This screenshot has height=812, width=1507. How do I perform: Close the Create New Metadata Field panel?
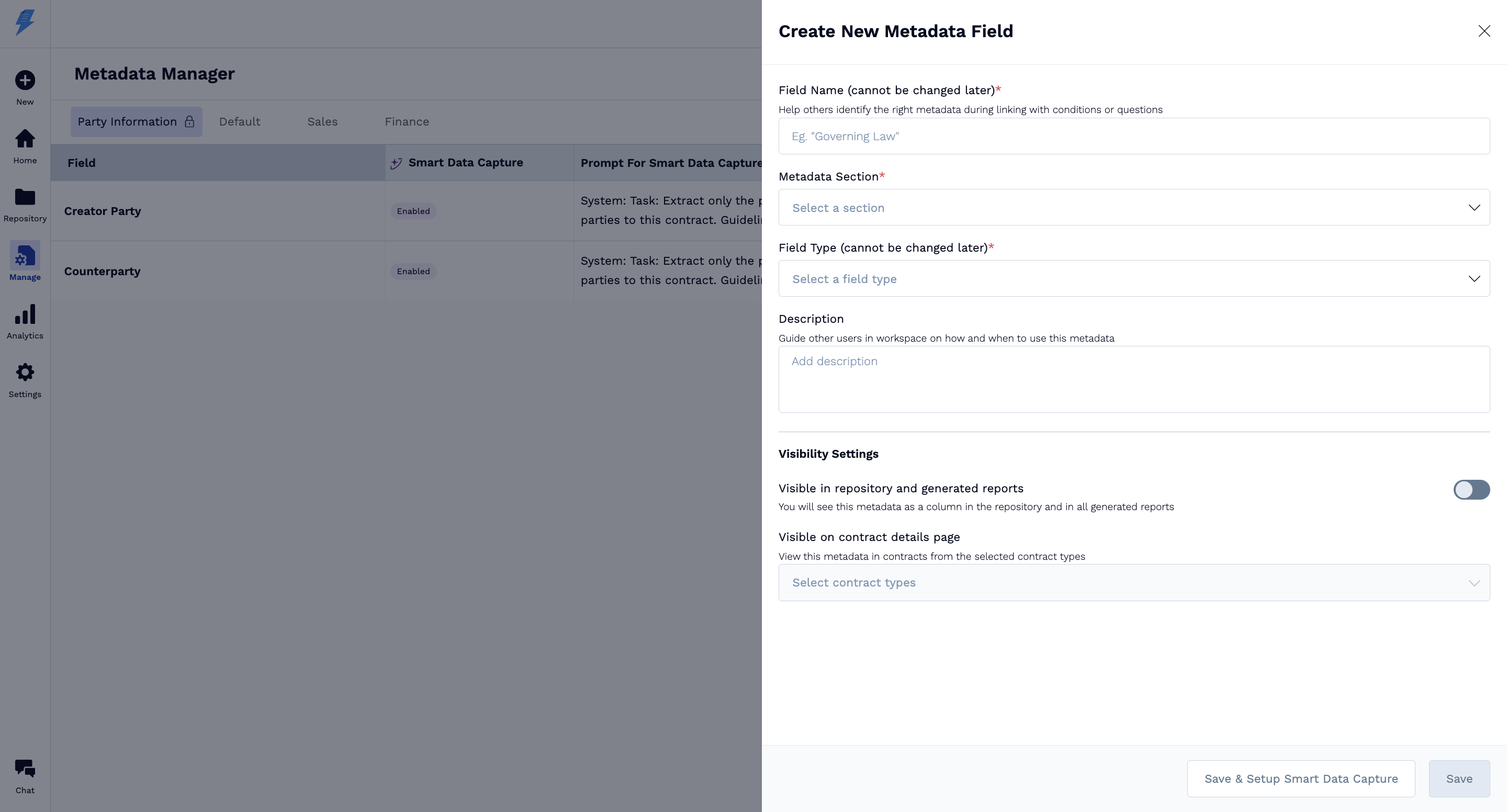1483,31
